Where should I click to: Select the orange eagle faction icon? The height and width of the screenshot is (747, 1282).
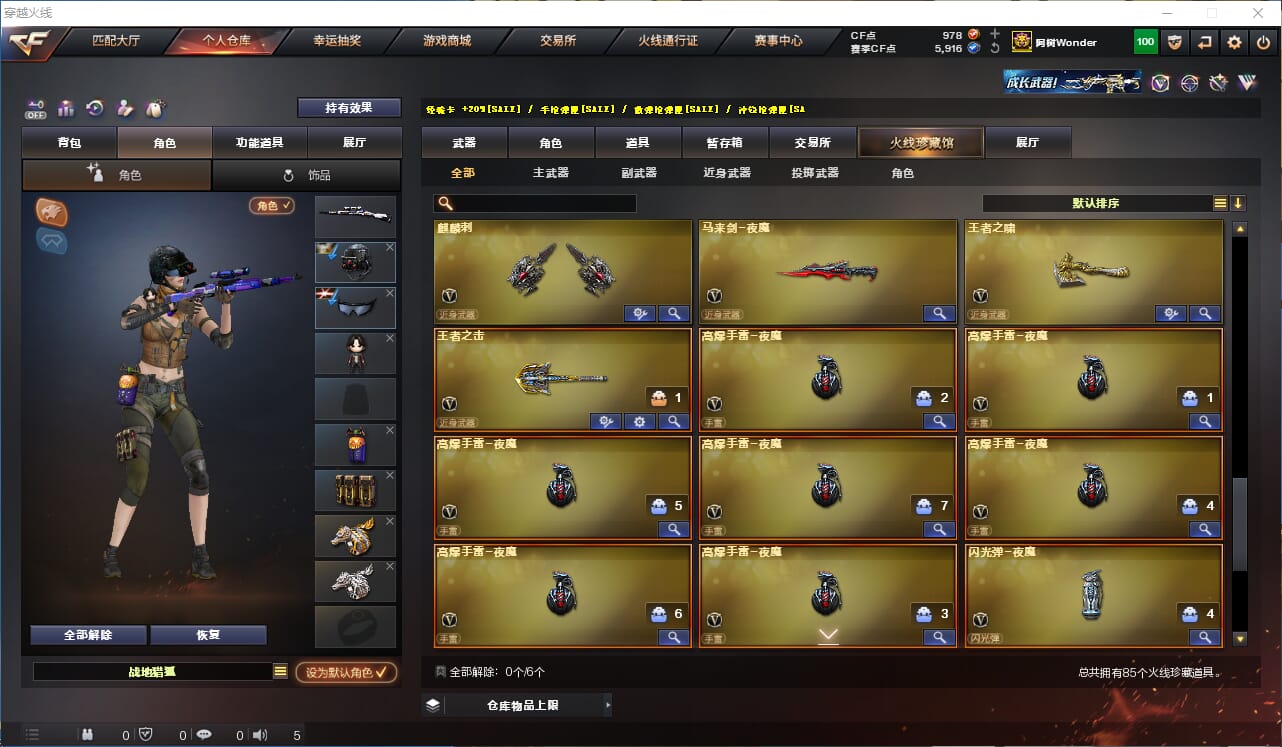point(52,211)
